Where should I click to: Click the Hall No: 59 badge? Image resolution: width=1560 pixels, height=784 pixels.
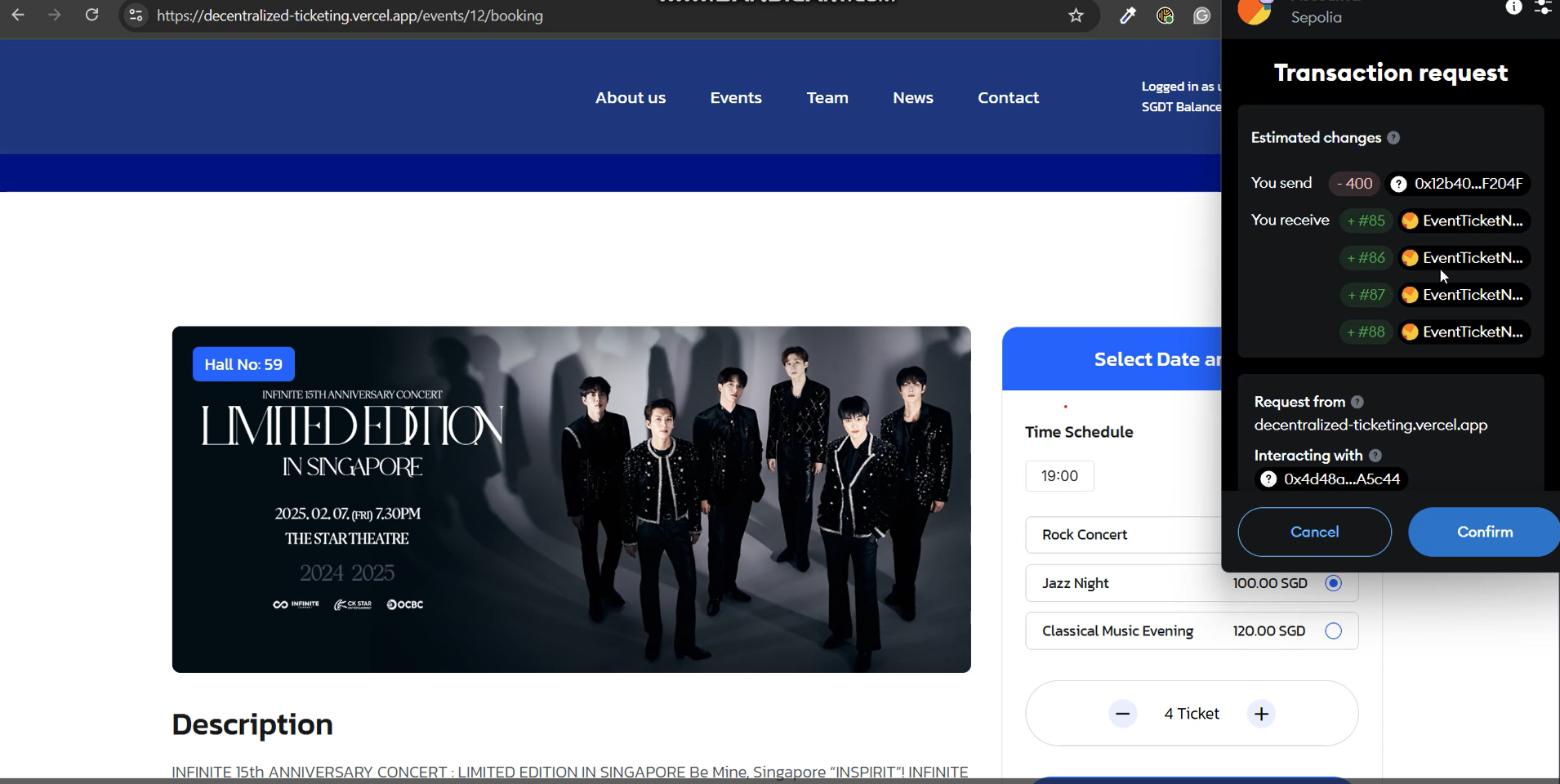coord(243,364)
